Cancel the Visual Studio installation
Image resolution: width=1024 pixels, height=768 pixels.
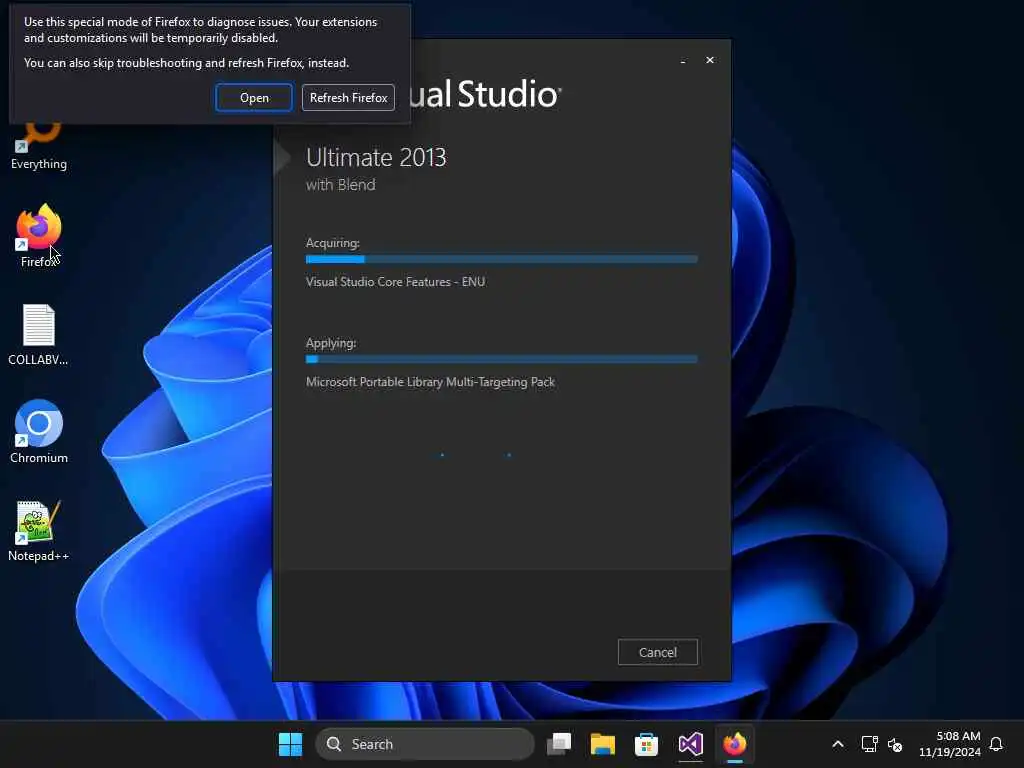[658, 652]
